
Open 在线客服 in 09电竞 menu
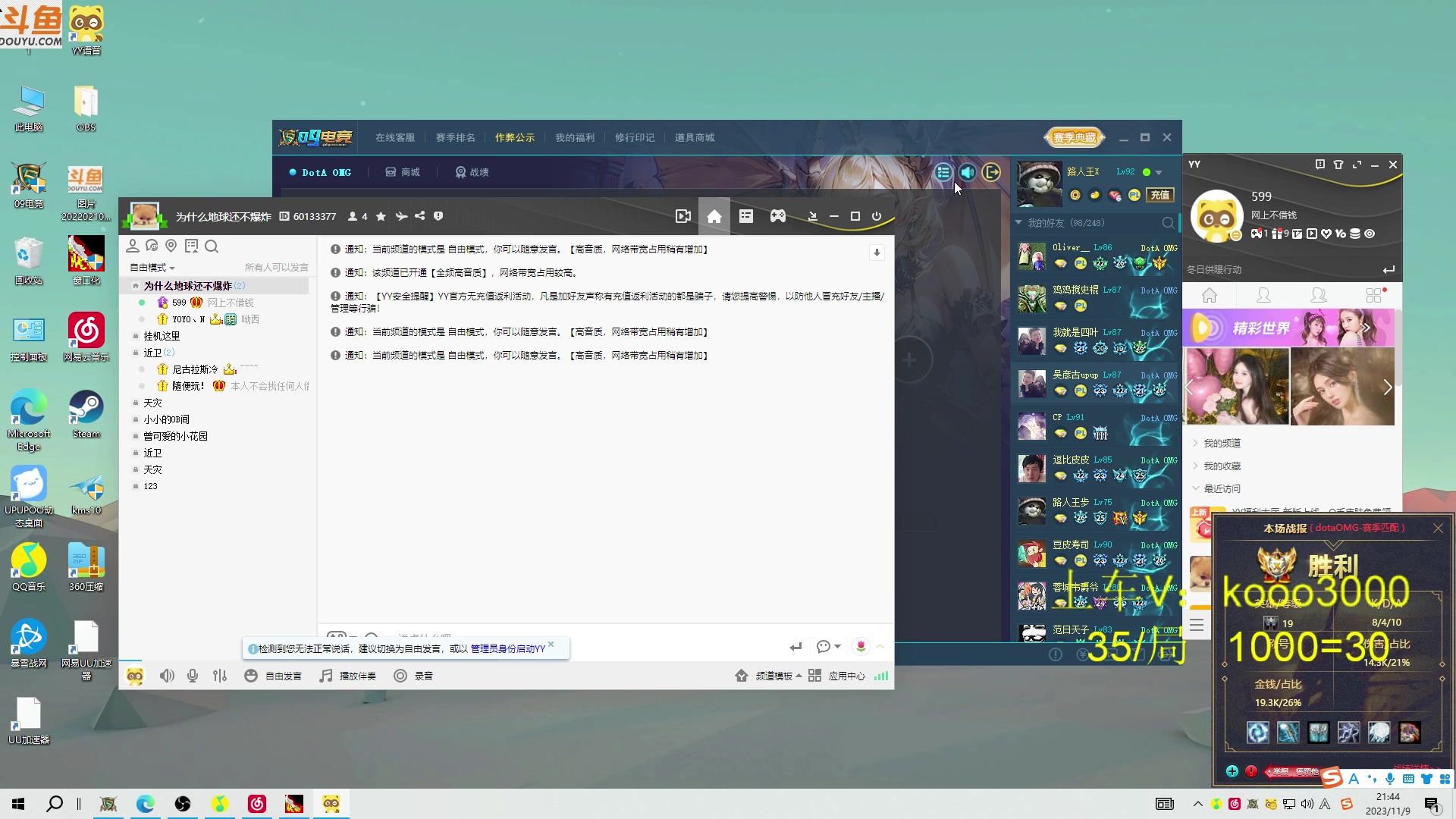[x=395, y=138]
